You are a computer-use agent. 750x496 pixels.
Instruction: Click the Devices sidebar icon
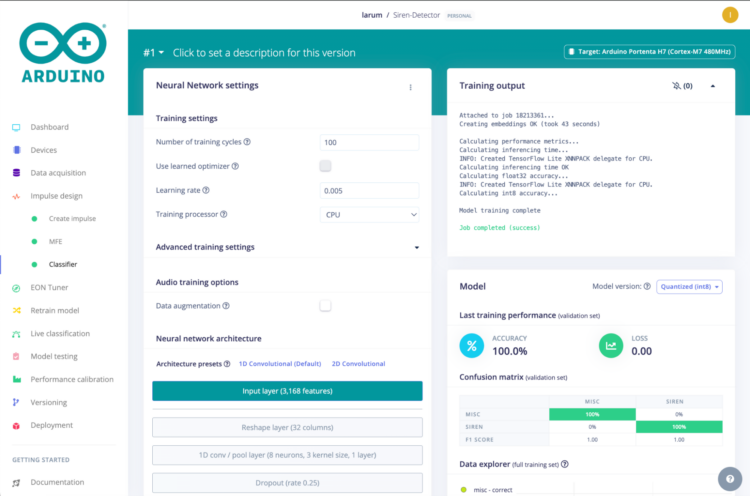[x=17, y=150]
